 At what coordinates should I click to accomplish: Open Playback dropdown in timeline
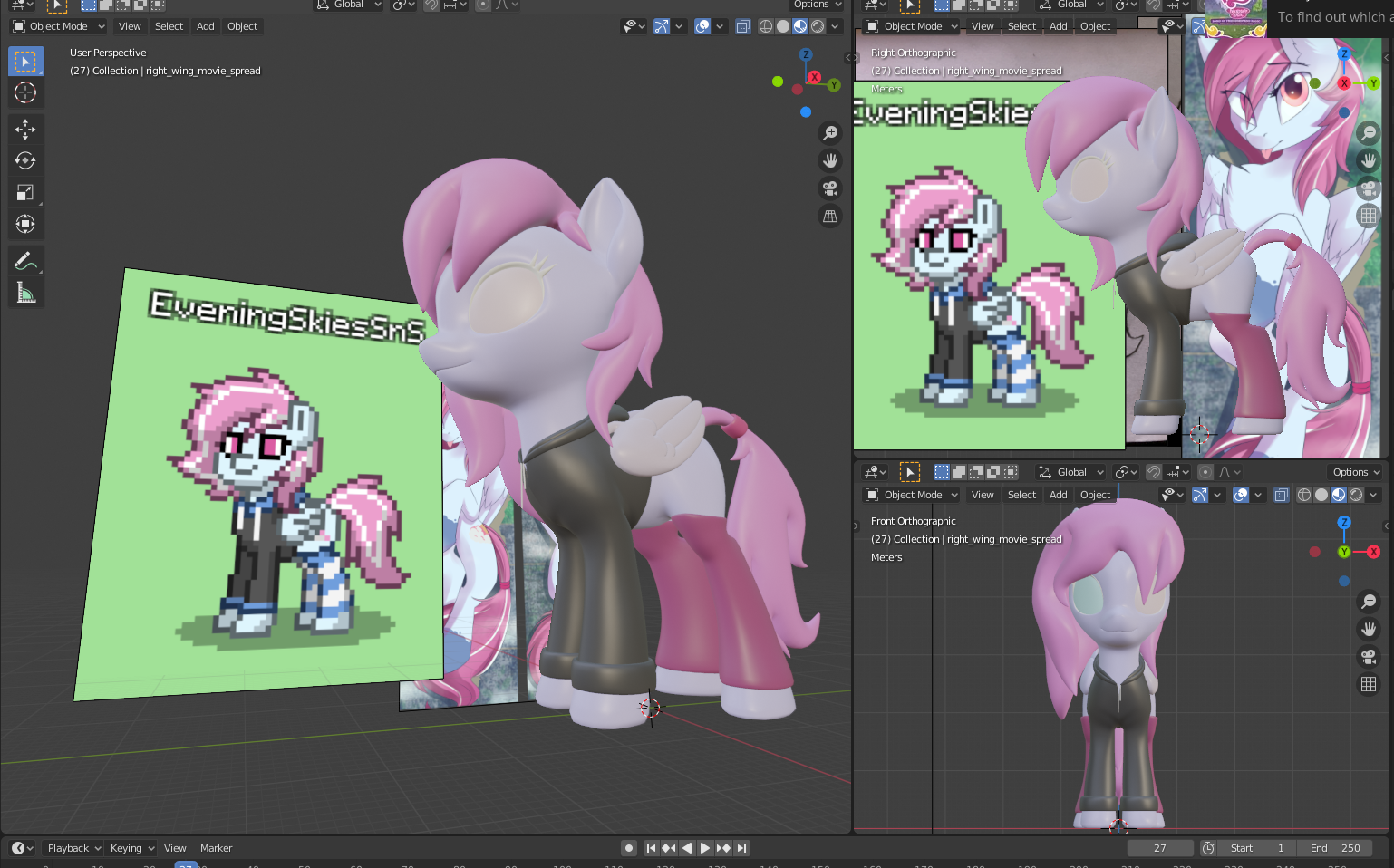coord(73,848)
